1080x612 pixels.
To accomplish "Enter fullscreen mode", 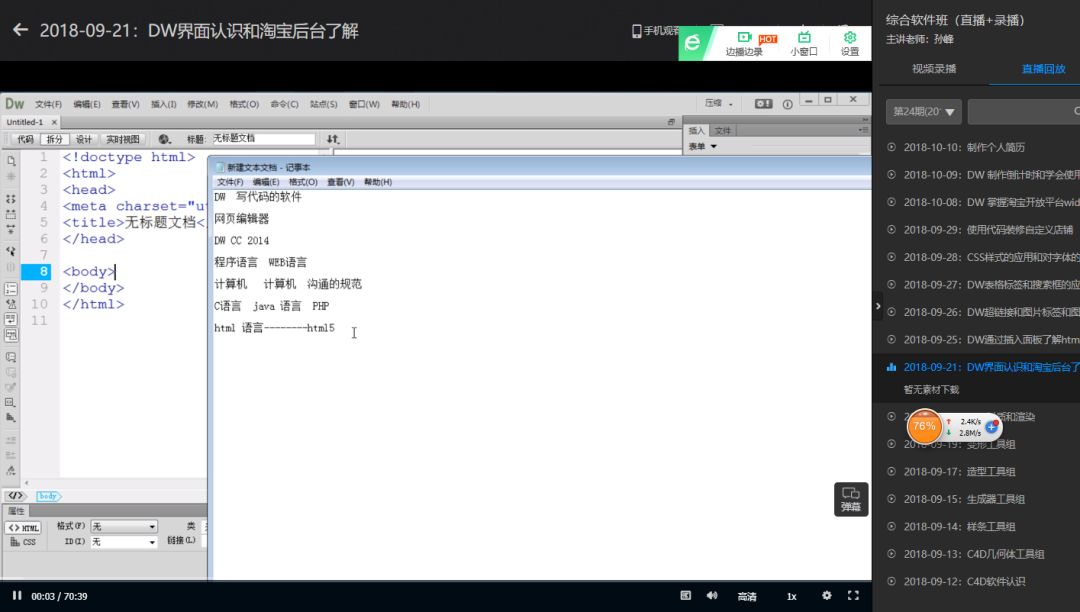I will (853, 596).
